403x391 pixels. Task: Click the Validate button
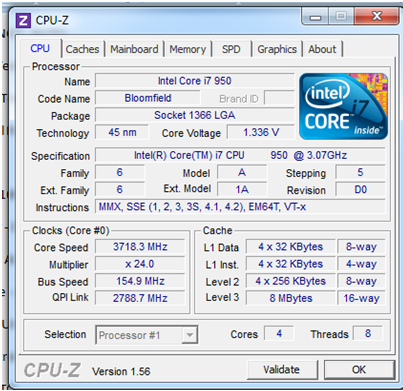pyautogui.click(x=282, y=370)
